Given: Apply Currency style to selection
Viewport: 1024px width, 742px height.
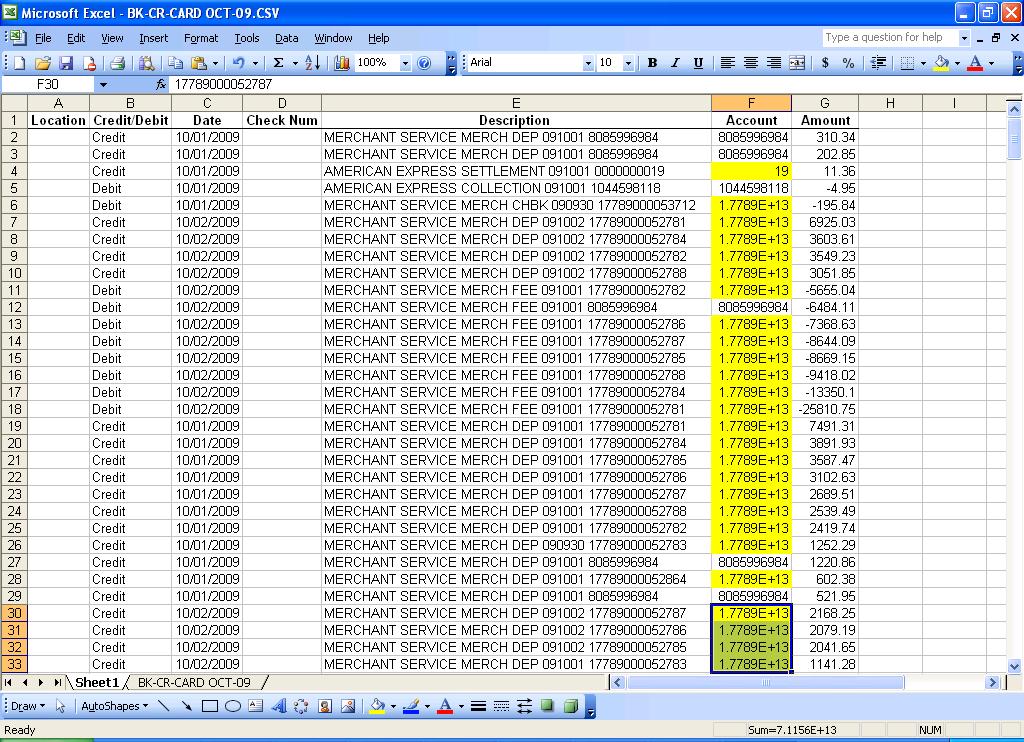Looking at the screenshot, I should [823, 62].
